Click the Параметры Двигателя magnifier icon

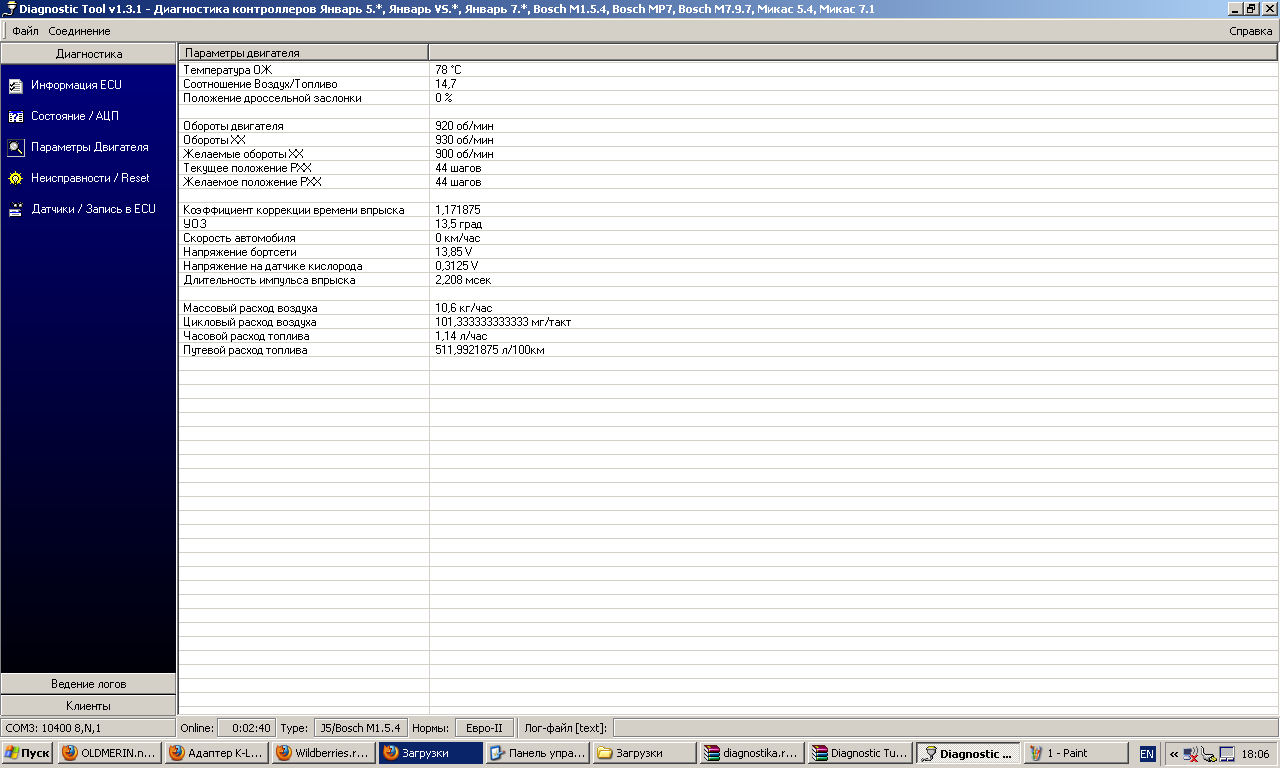coord(15,148)
